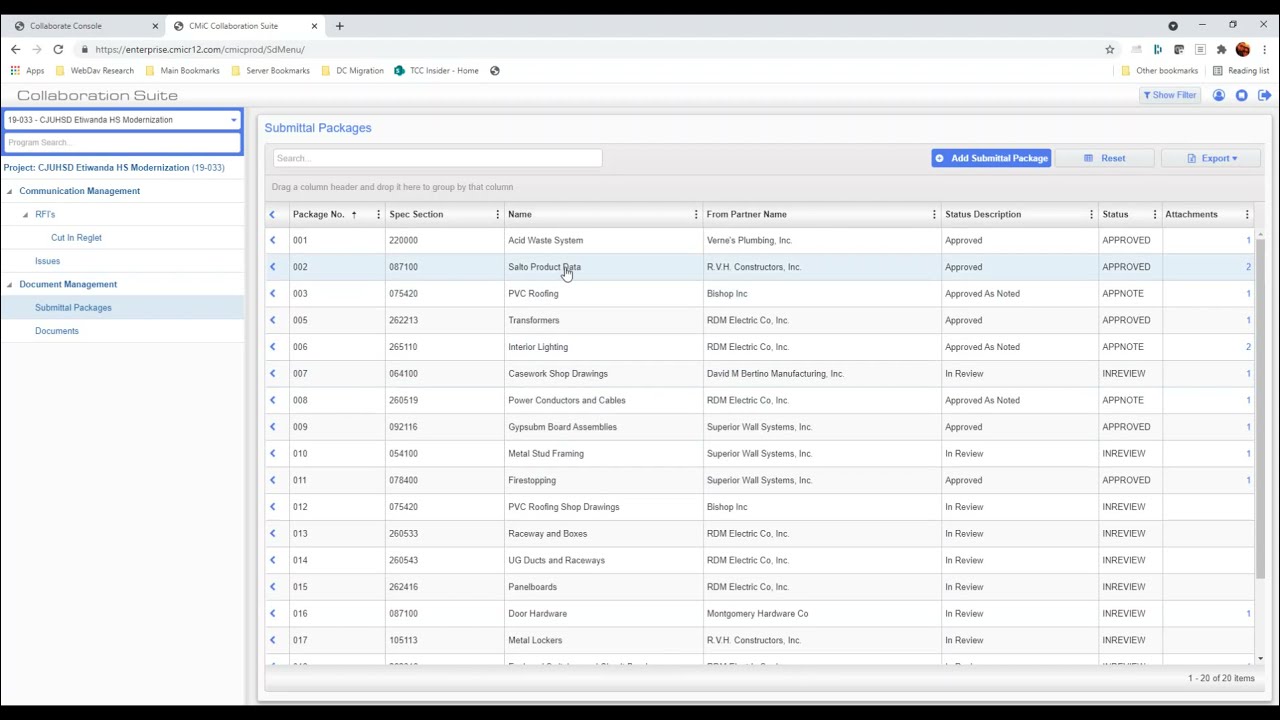The height and width of the screenshot is (720, 1280).
Task: Expand row actions for package 007
Action: 272,374
